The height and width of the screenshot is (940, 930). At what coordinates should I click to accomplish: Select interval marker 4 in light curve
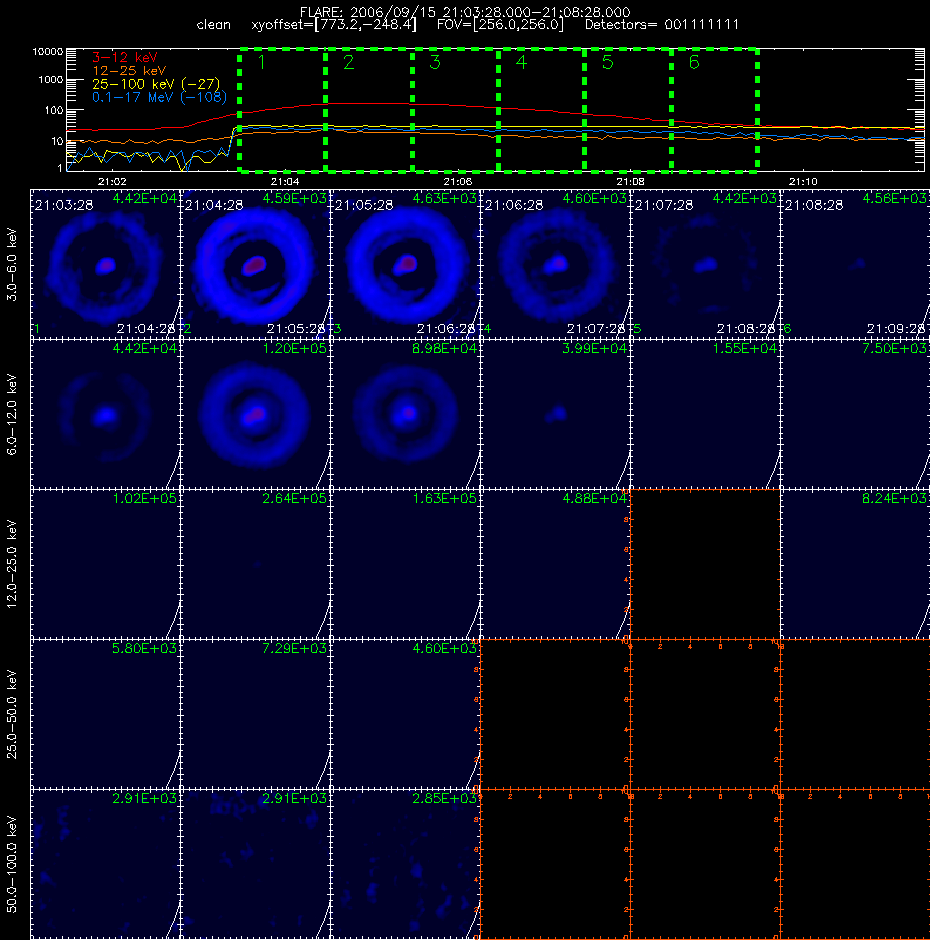(x=521, y=62)
